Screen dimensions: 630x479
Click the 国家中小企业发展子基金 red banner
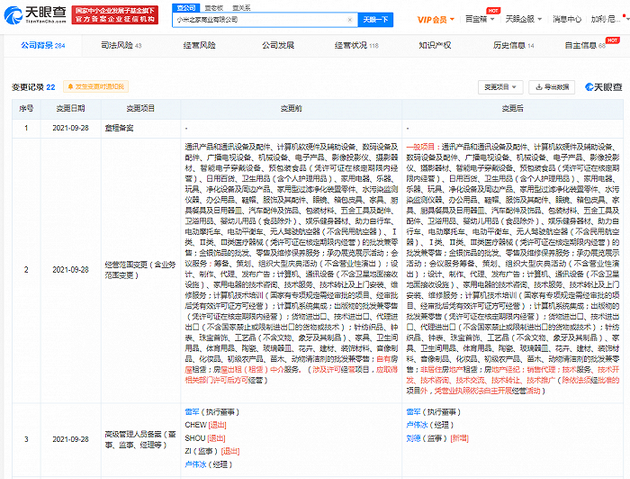point(115,15)
